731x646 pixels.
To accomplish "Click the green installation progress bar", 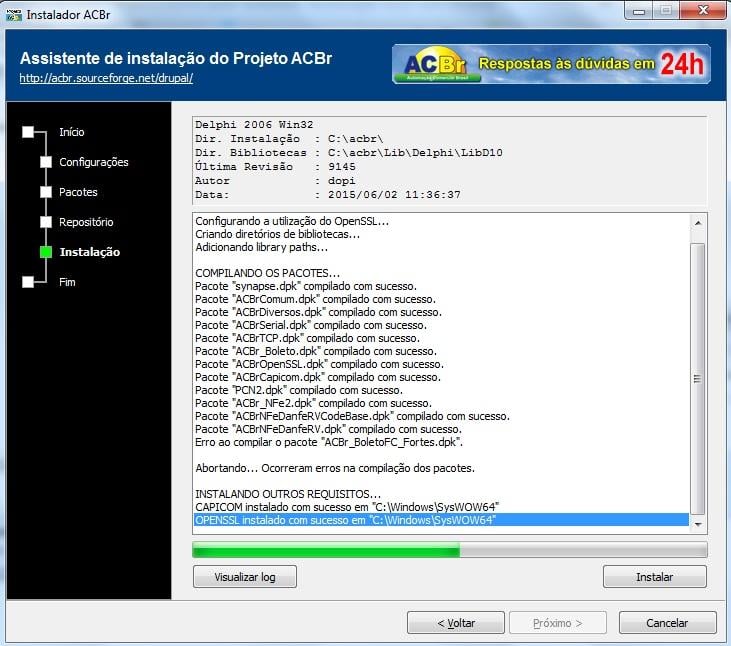I will point(449,550).
